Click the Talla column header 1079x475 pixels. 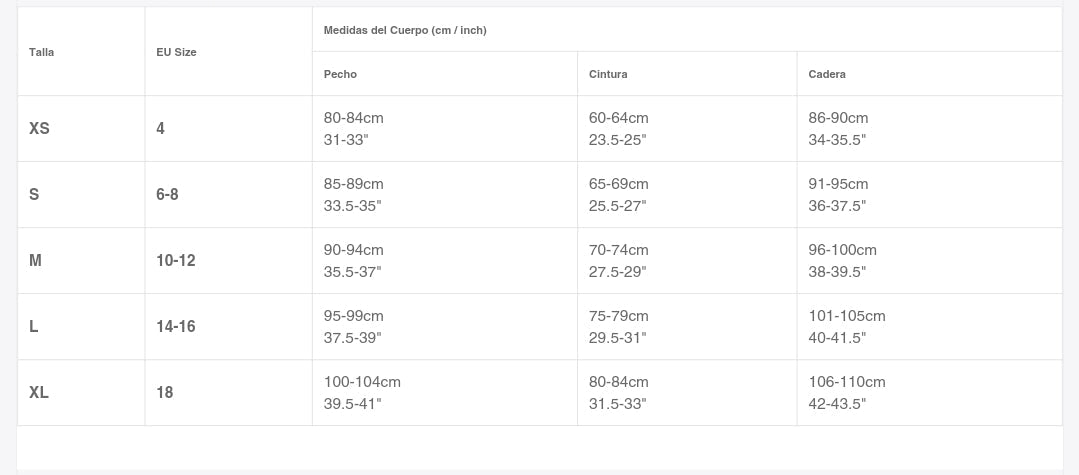(x=42, y=52)
